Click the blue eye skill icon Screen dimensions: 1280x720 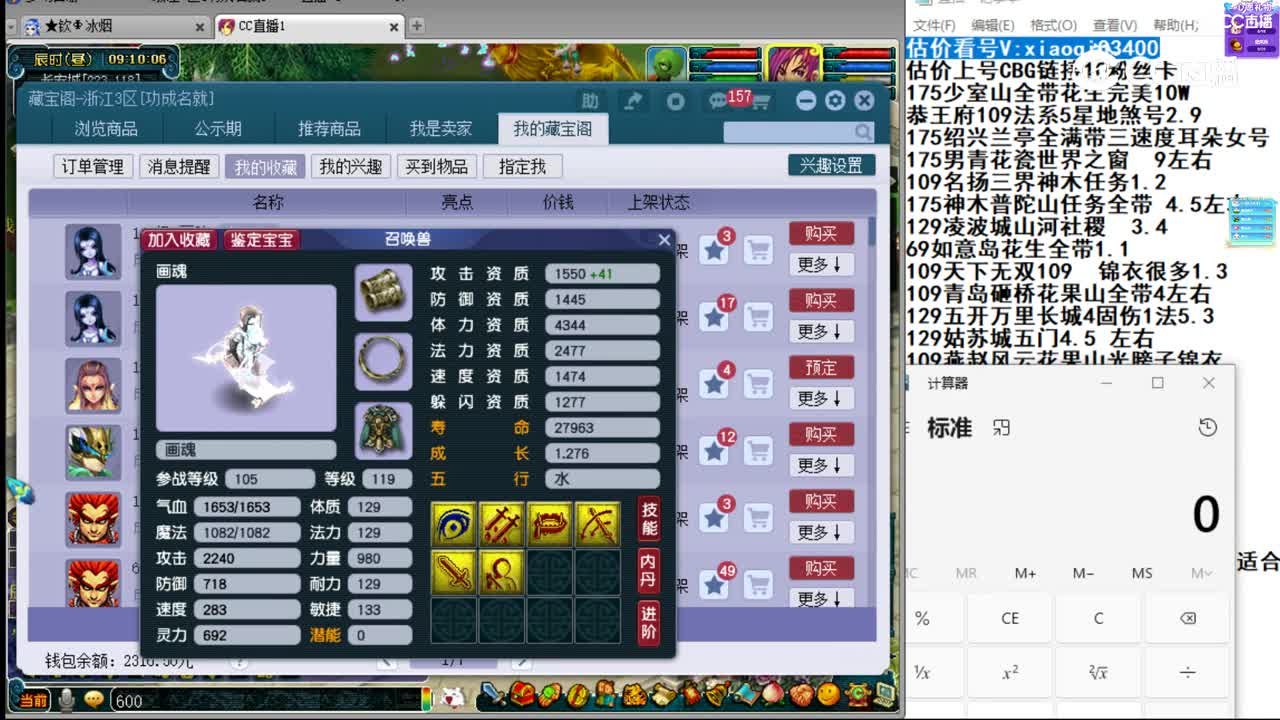453,524
